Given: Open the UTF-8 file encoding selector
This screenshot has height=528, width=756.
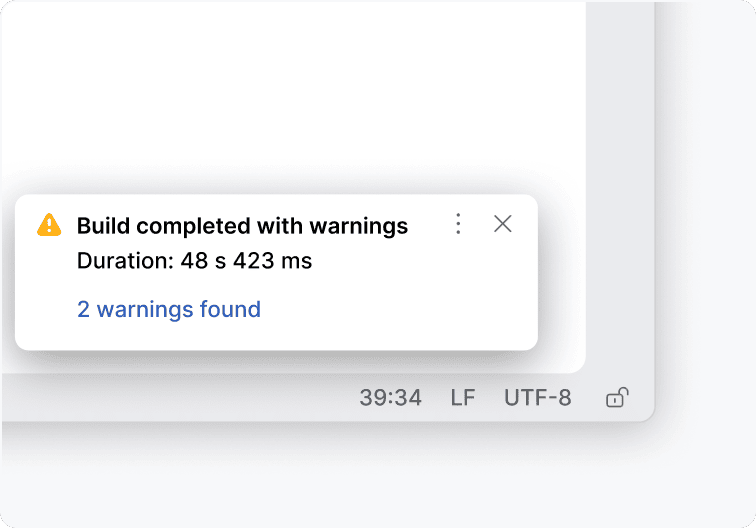Looking at the screenshot, I should [x=538, y=398].
